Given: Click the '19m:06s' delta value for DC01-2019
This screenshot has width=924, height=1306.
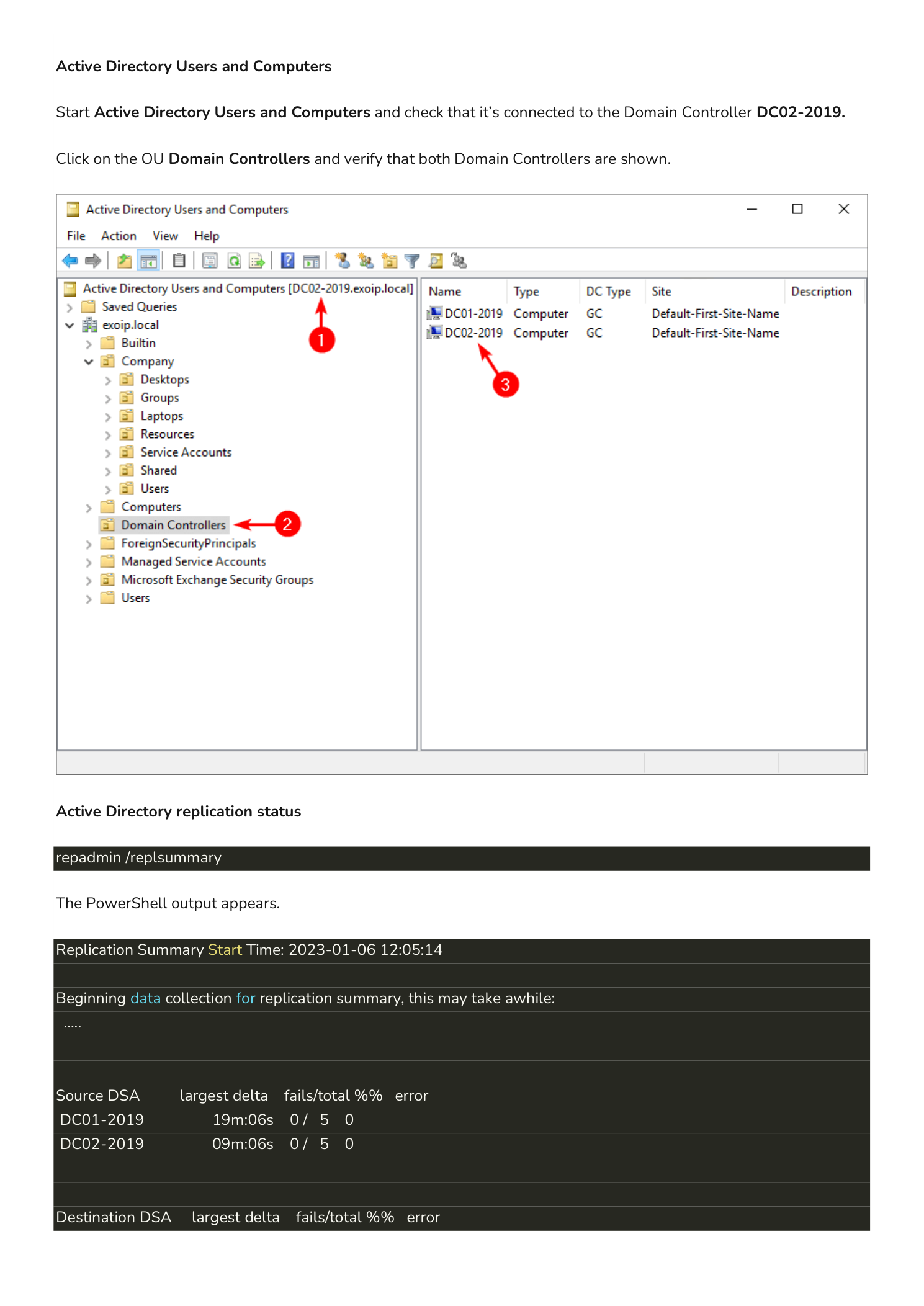Looking at the screenshot, I should (x=243, y=1120).
